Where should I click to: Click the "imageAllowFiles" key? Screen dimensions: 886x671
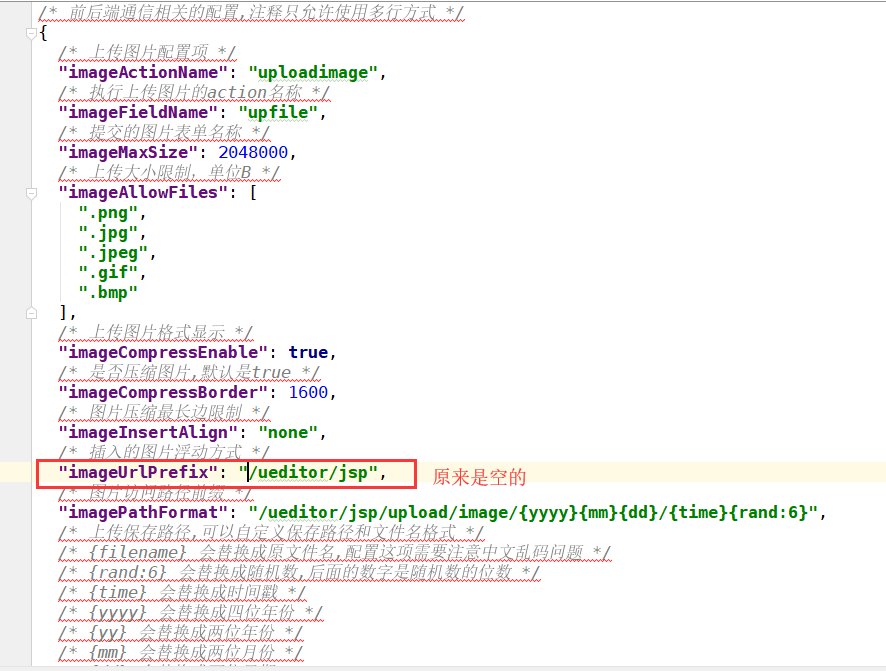coord(144,193)
